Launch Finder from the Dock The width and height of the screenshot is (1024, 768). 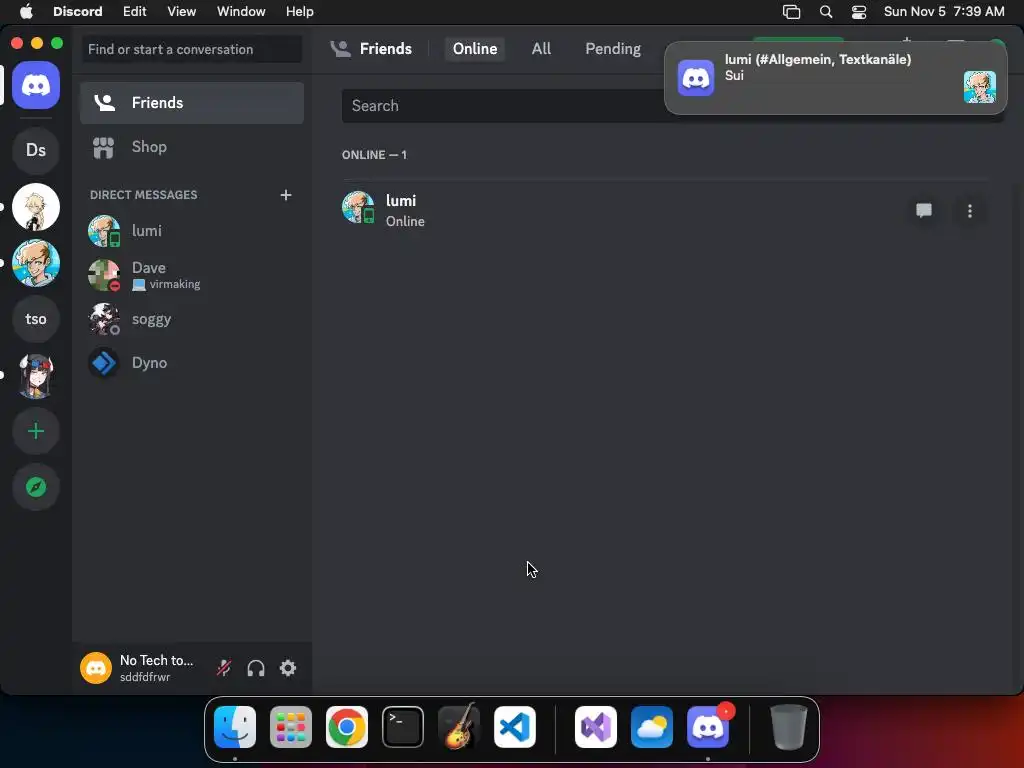pyautogui.click(x=235, y=727)
